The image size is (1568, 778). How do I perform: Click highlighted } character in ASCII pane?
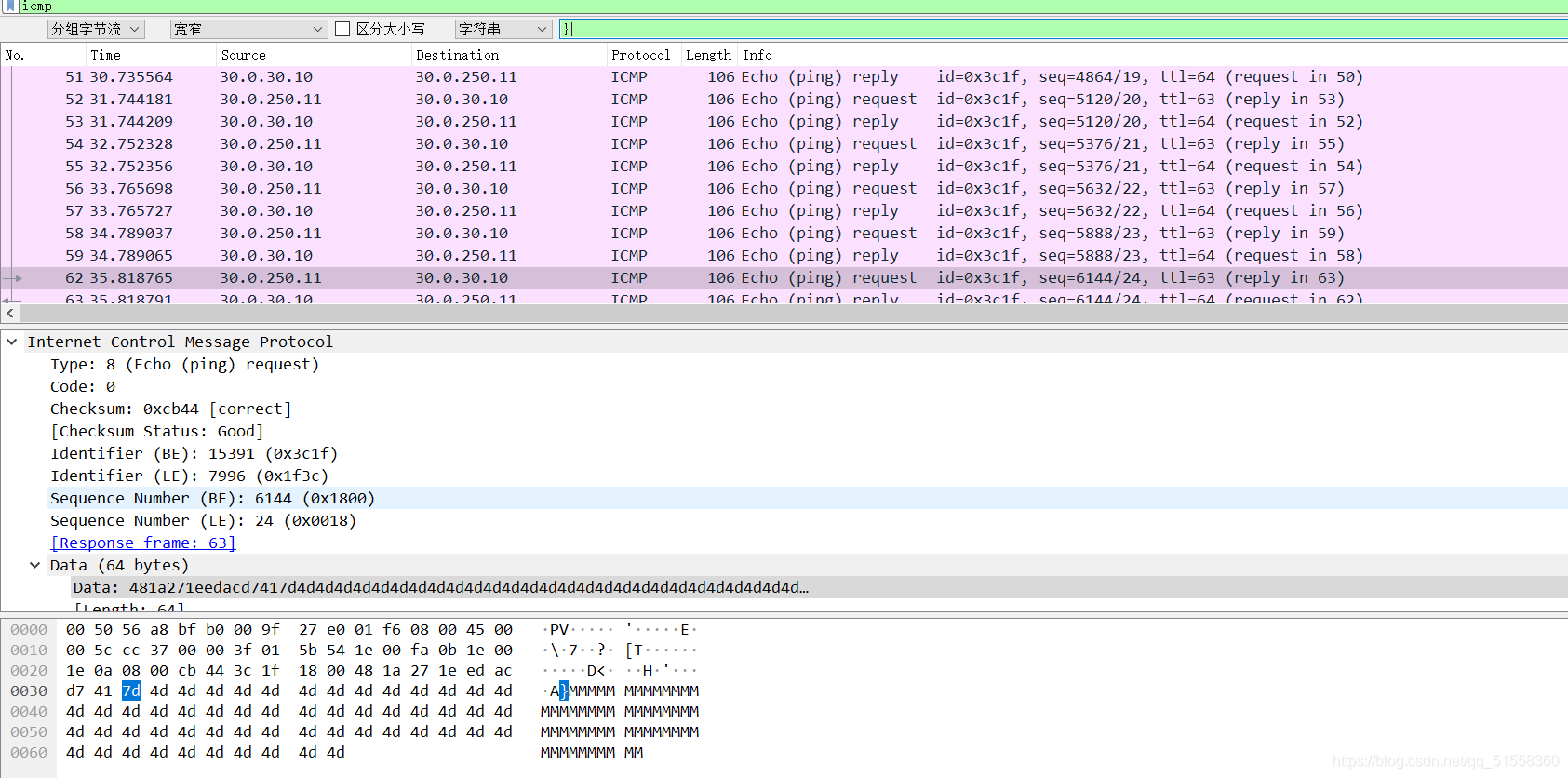564,691
